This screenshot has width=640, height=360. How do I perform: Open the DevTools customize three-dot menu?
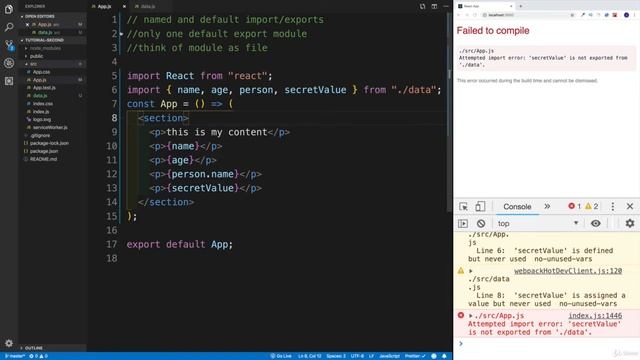612,207
